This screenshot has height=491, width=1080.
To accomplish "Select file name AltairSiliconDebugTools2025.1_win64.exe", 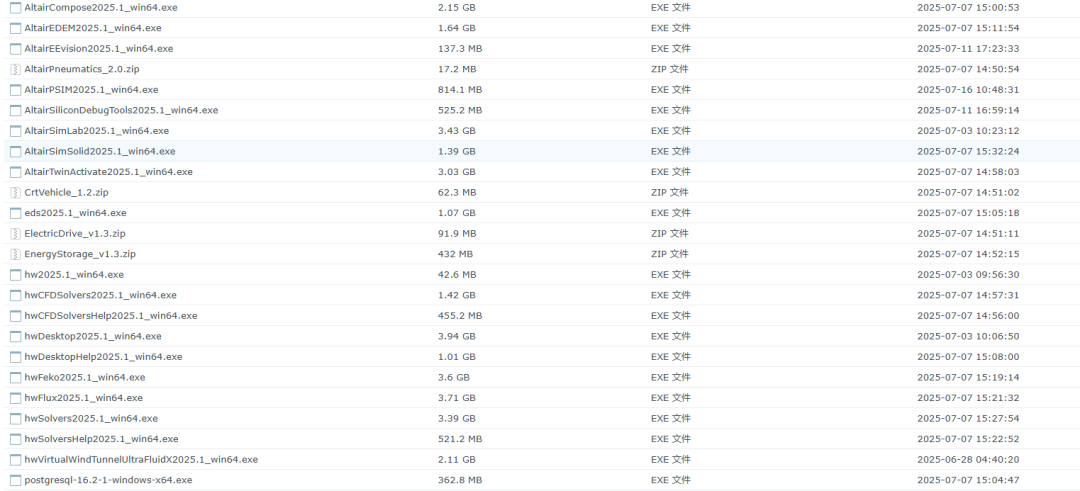I will point(121,110).
